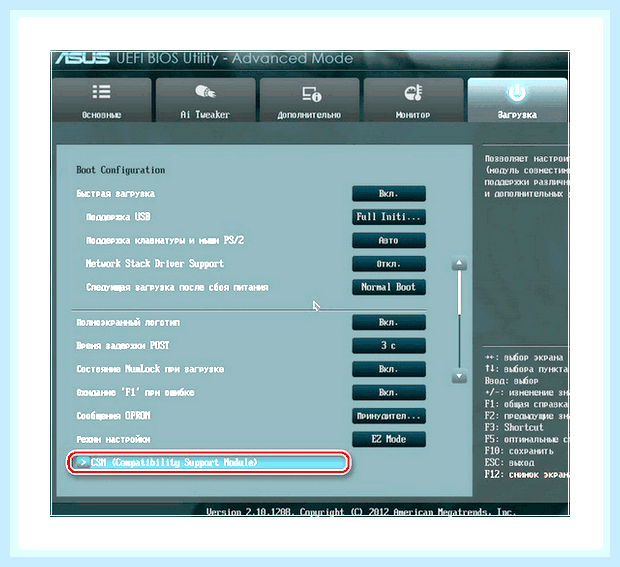Select the Полноэкранный логотип label
Screen dimensions: 620x567
128,323
